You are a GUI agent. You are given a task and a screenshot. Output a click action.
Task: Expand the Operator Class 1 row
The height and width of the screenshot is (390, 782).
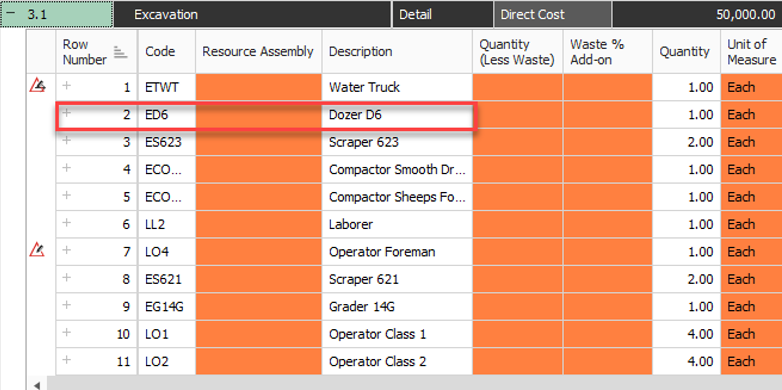point(66,333)
